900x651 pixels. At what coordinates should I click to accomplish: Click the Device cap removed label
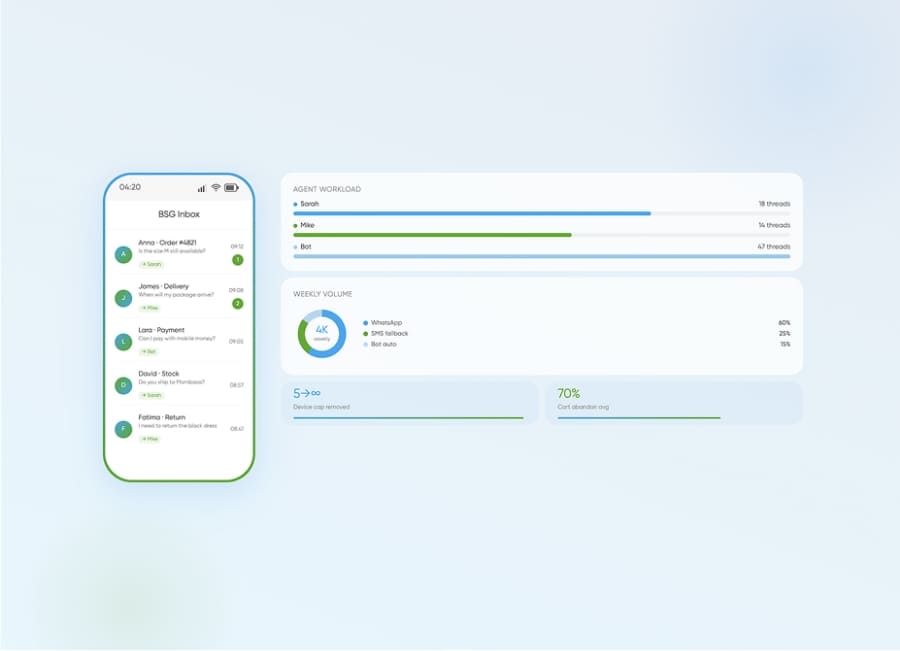tap(321, 407)
